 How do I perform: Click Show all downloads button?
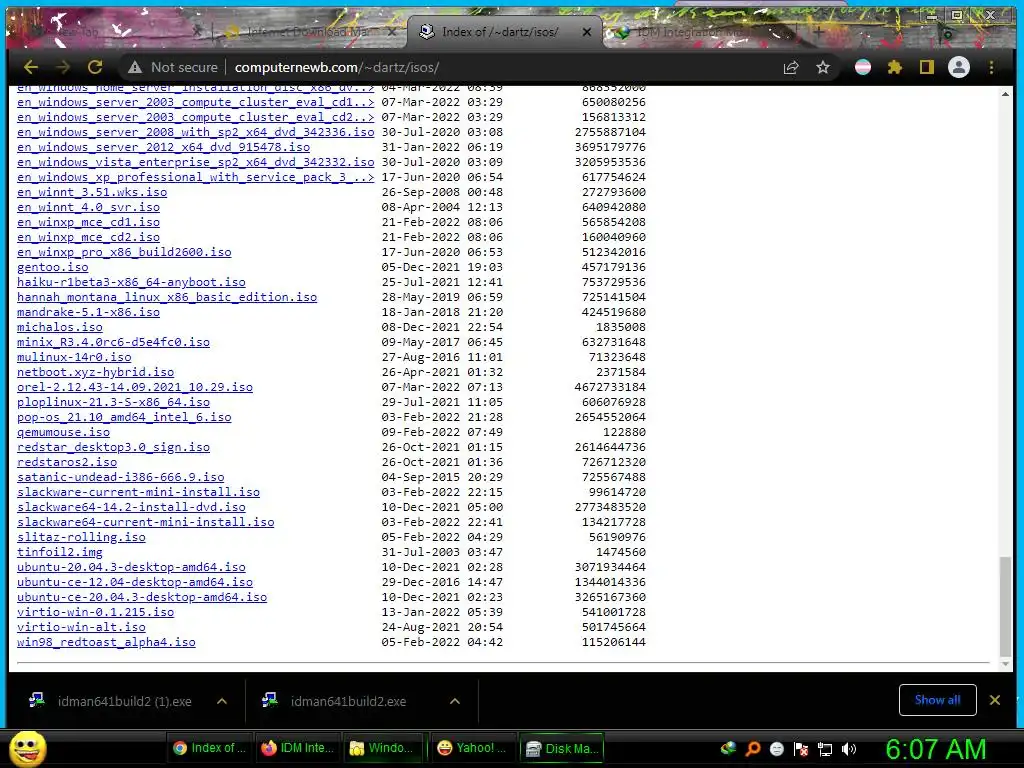point(937,700)
